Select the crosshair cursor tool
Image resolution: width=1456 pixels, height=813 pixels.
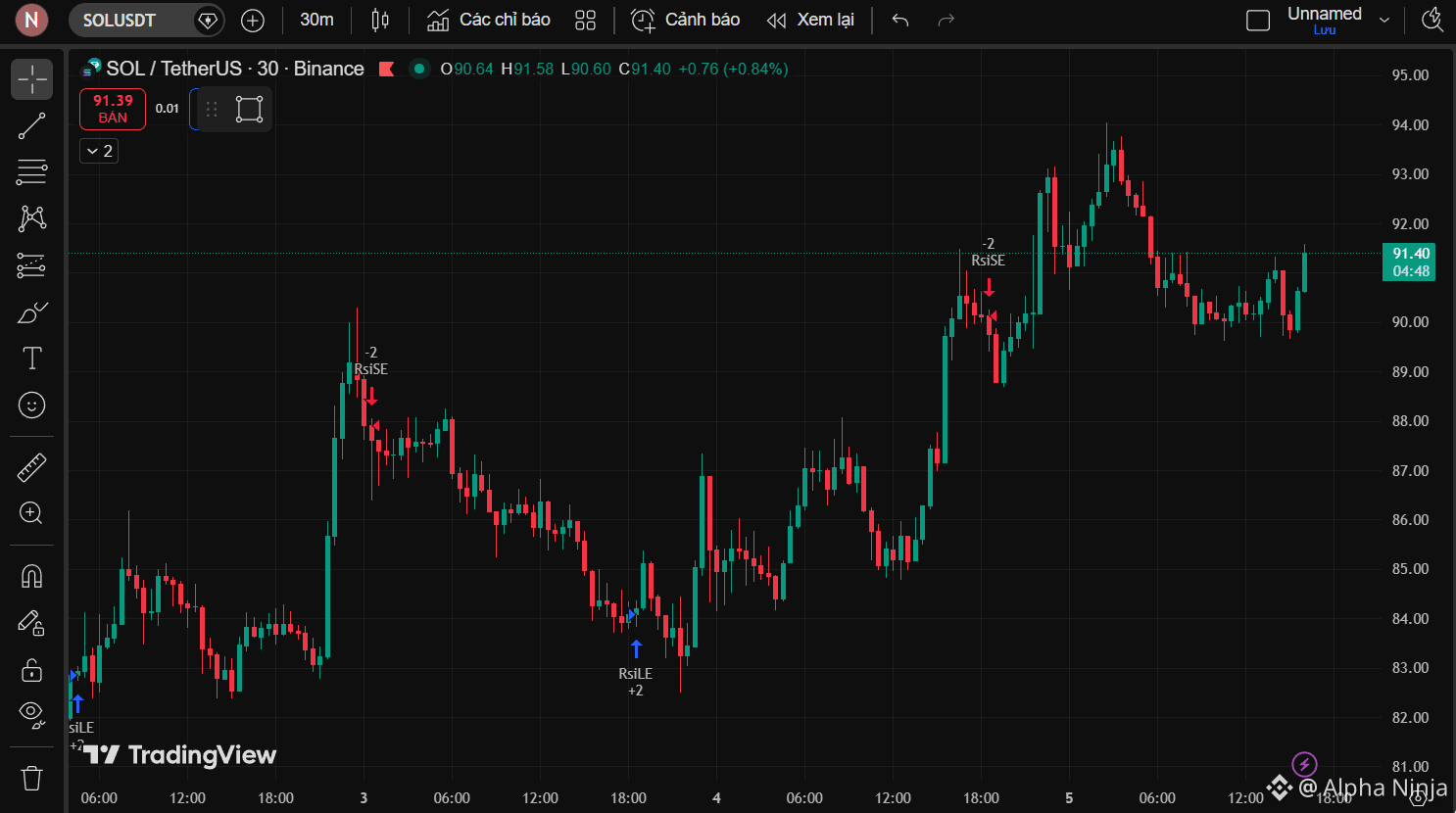[x=32, y=79]
